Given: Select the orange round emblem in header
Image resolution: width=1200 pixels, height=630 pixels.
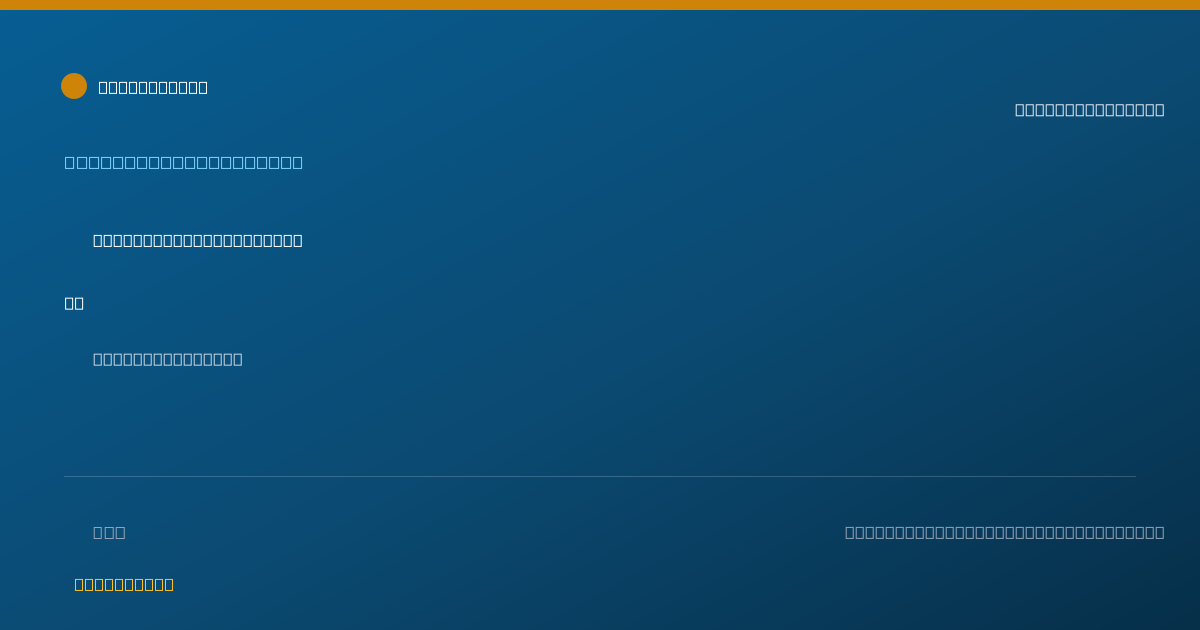Looking at the screenshot, I should [x=74, y=86].
